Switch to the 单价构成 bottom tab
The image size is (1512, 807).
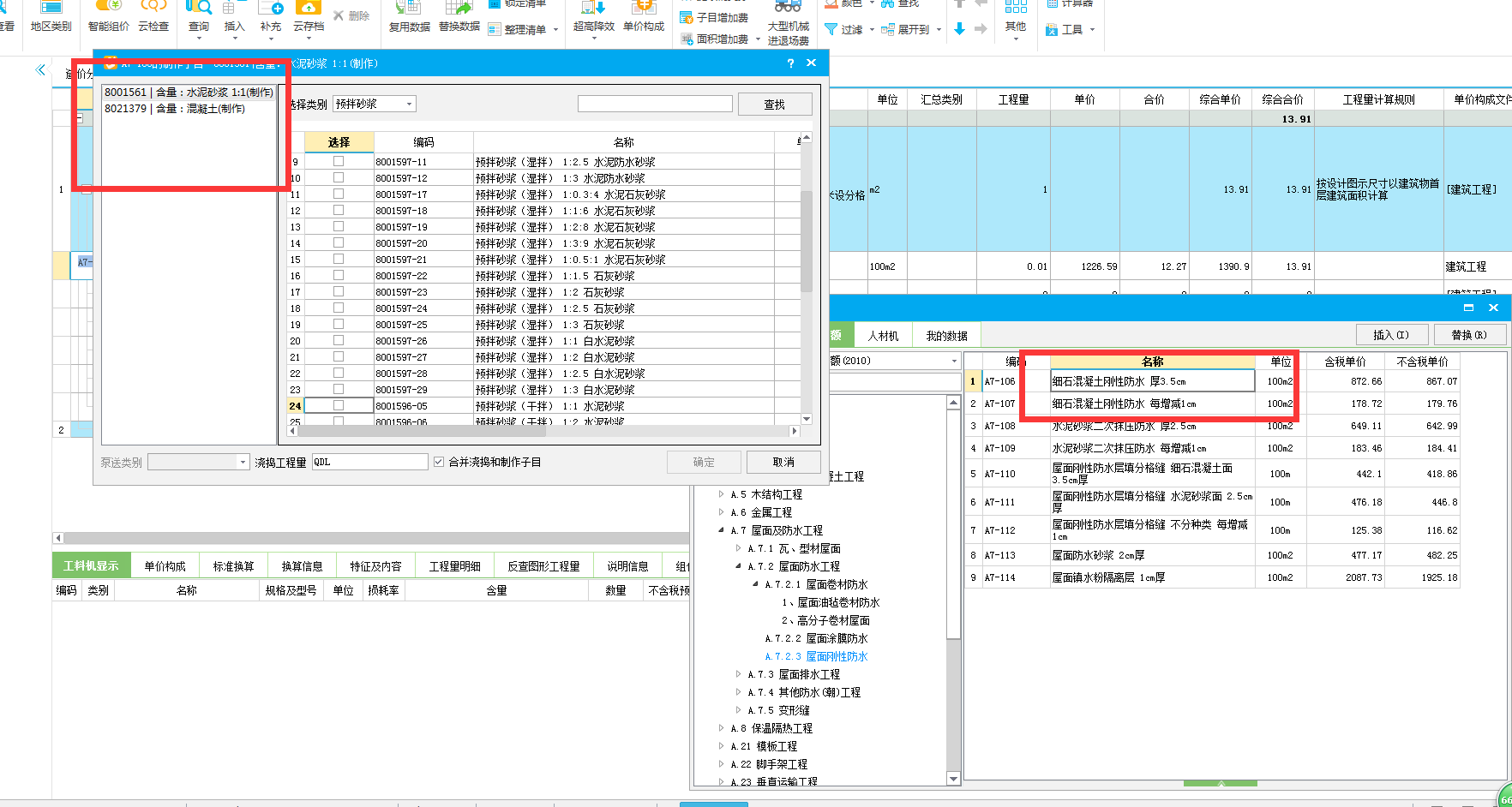165,565
